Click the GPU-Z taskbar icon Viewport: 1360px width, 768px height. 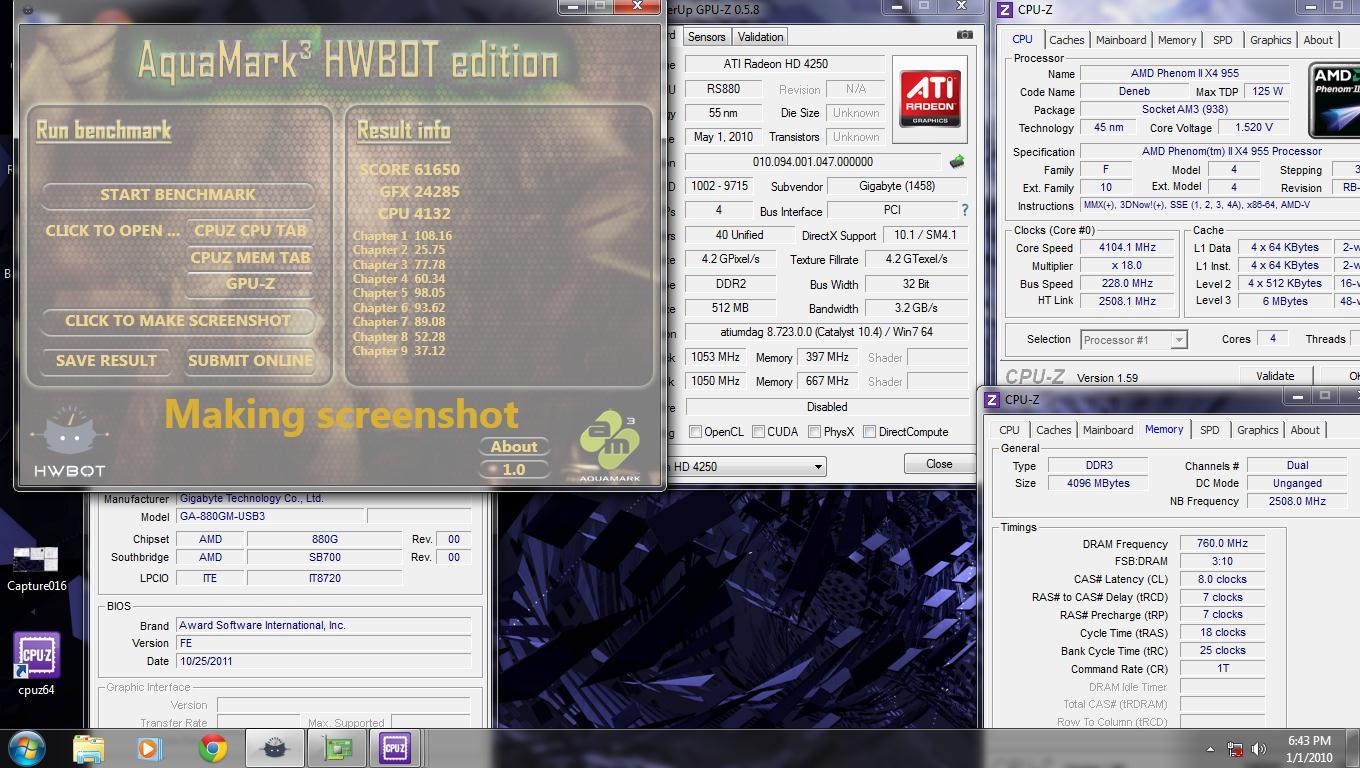(335, 748)
